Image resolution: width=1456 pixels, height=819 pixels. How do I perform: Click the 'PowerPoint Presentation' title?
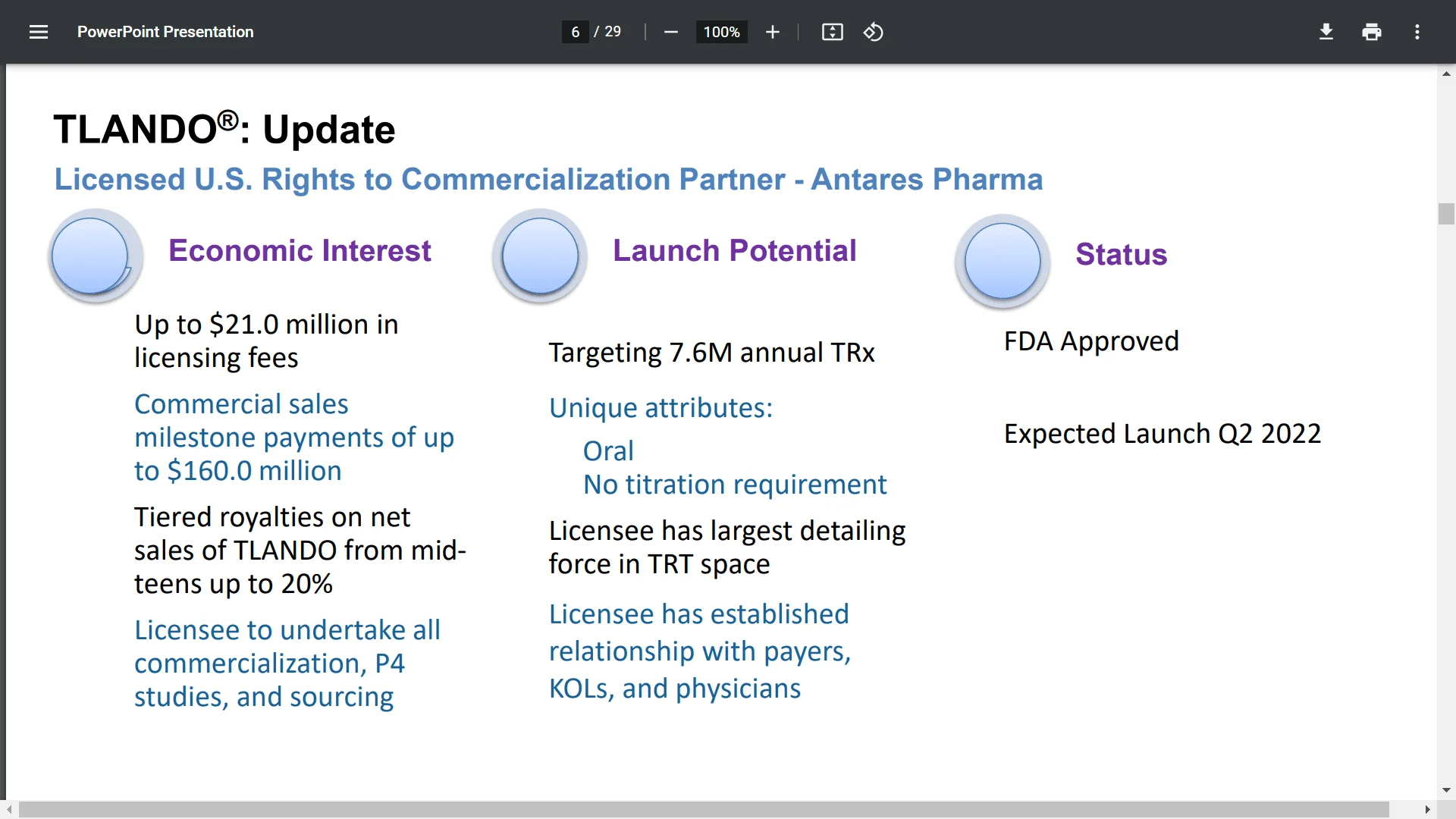coord(165,32)
